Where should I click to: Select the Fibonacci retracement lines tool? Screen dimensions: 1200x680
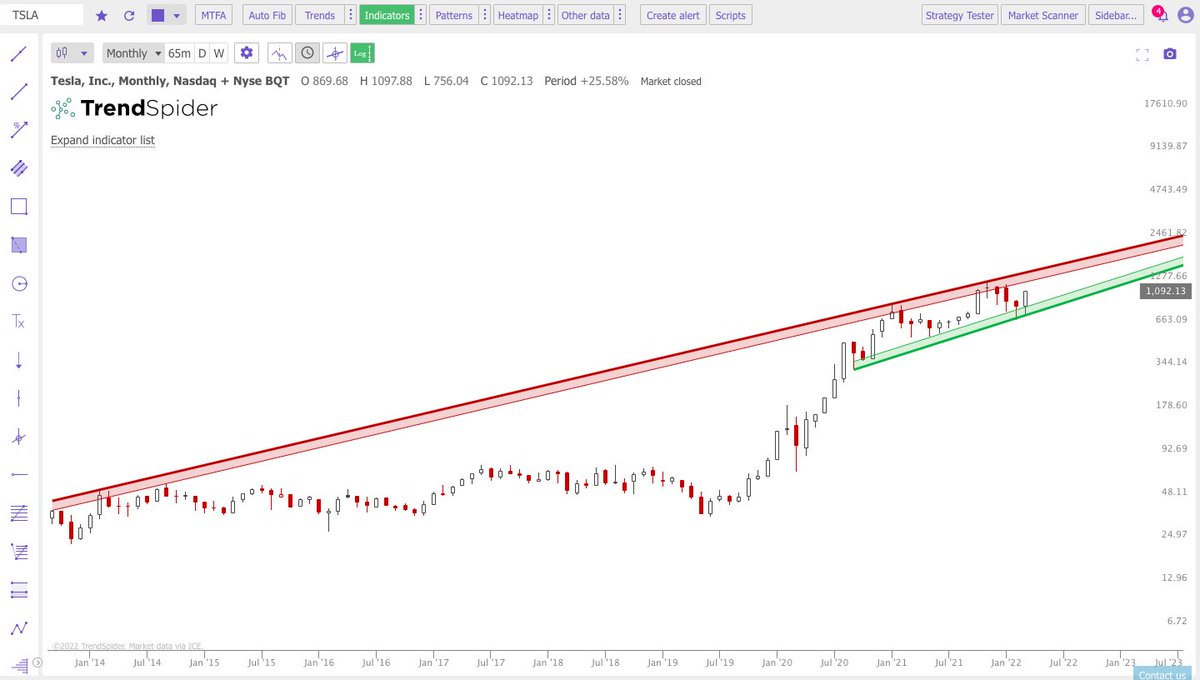18,513
